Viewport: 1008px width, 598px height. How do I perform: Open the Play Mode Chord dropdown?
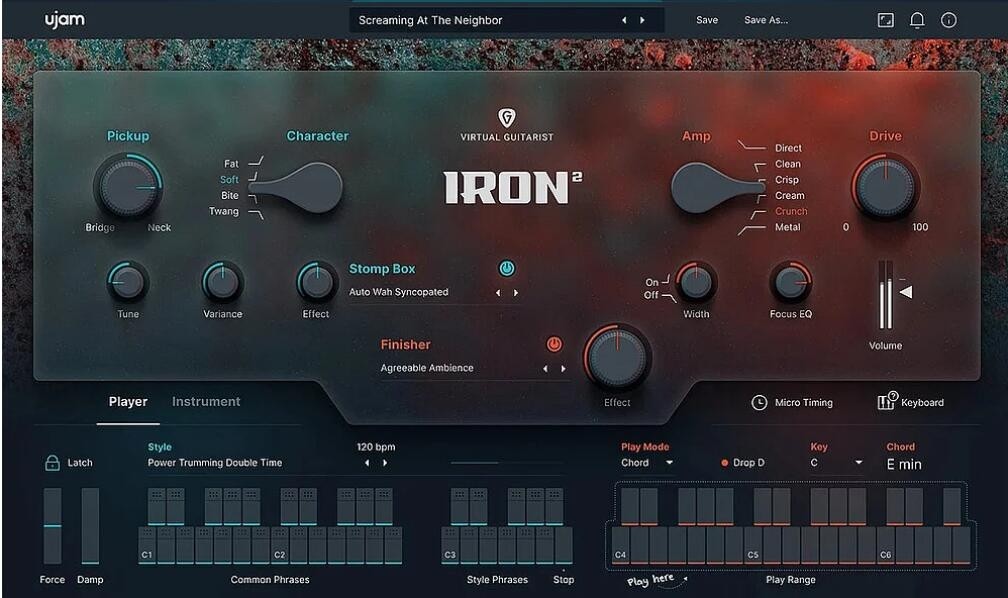pos(647,462)
